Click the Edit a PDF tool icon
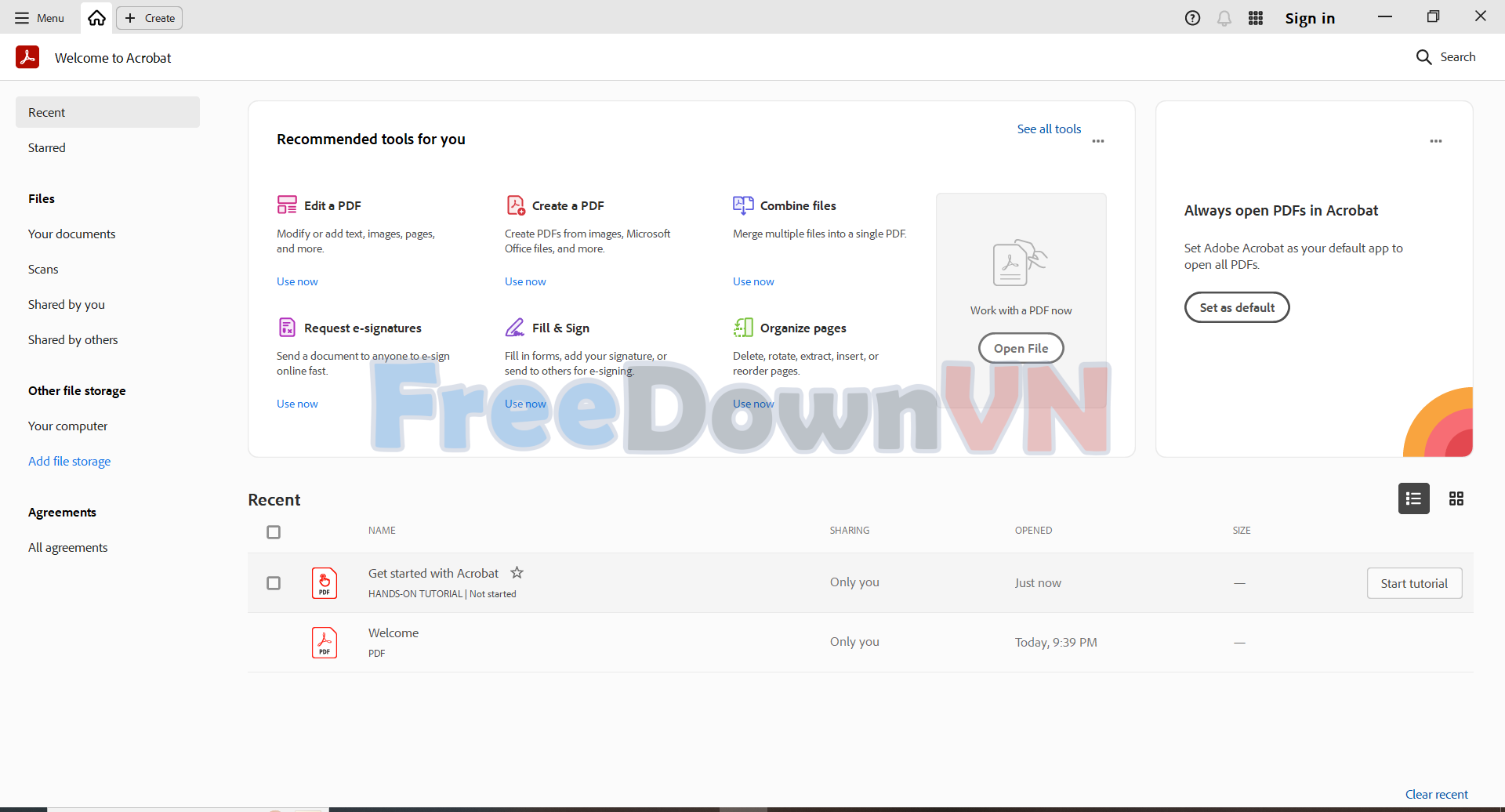The height and width of the screenshot is (812, 1505). pos(287,205)
